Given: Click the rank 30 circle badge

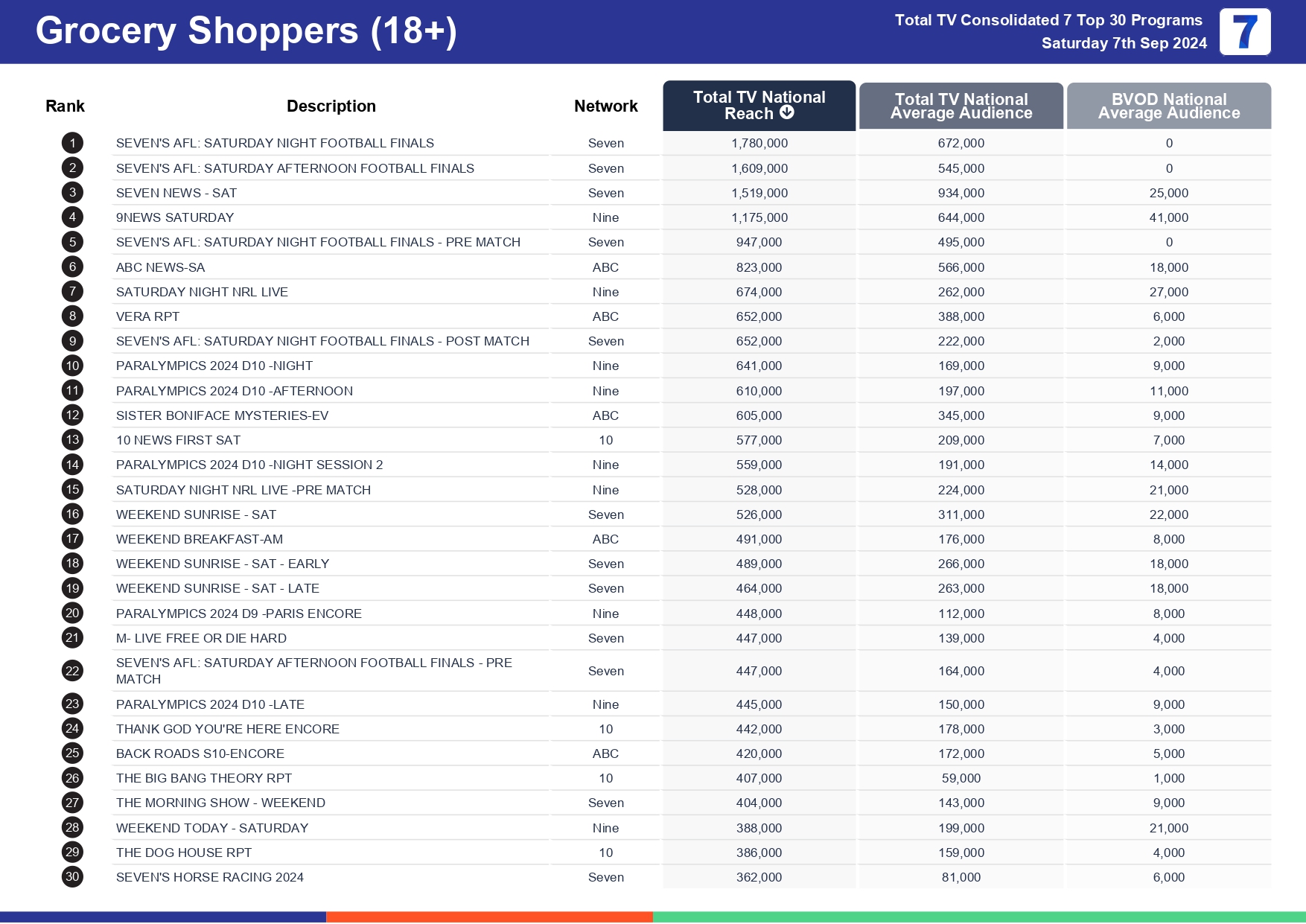Looking at the screenshot, I should (72, 876).
